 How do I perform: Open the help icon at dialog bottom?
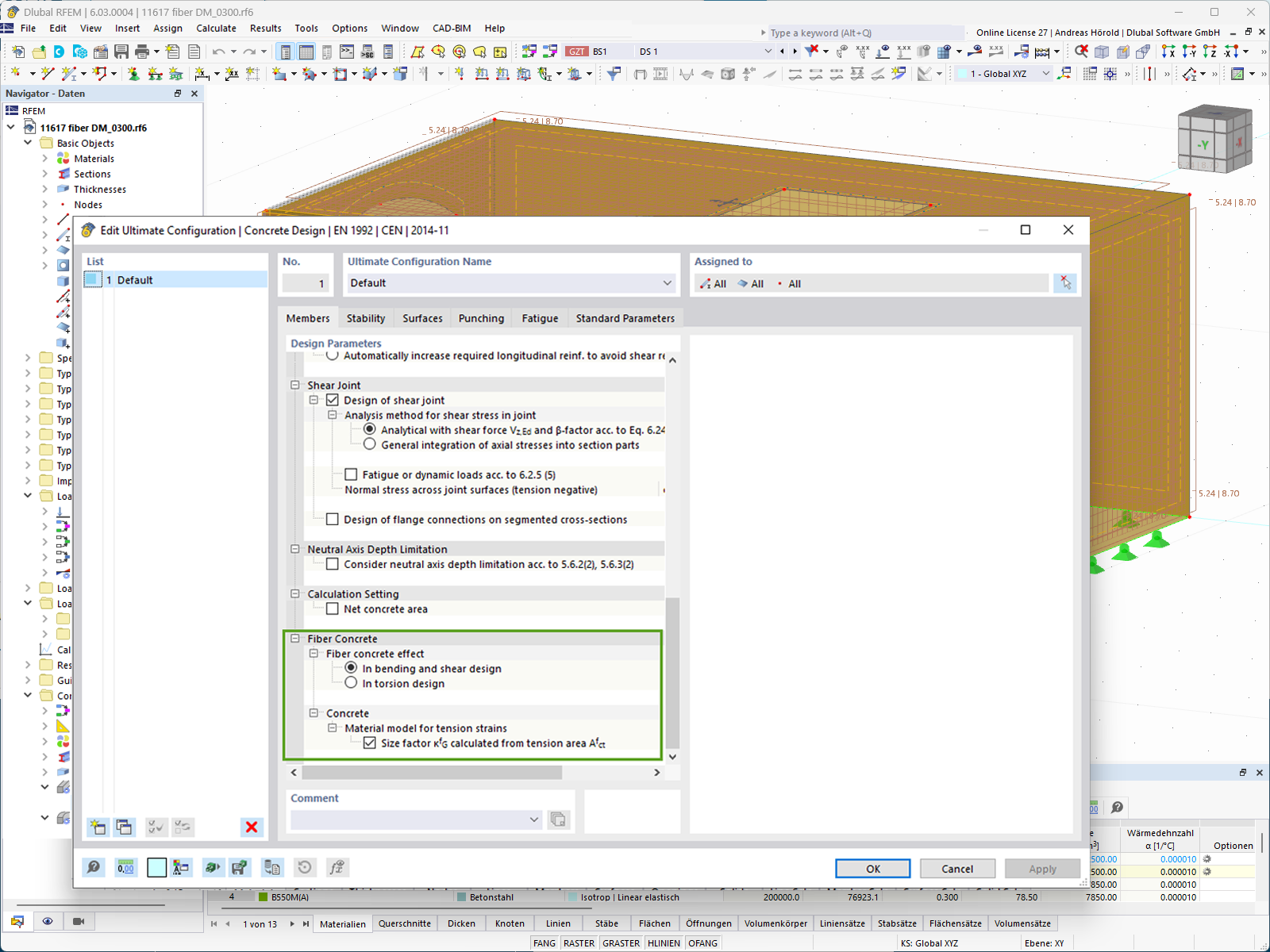tap(94, 868)
